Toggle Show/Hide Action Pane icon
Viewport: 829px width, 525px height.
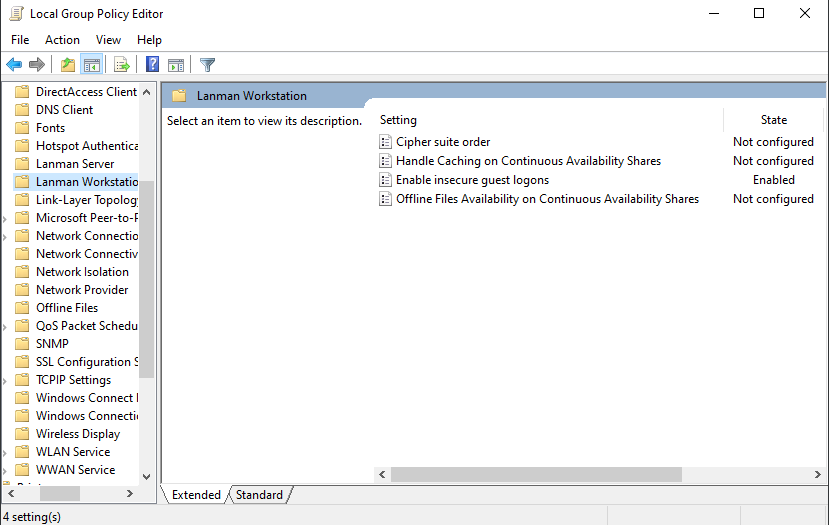click(x=176, y=65)
